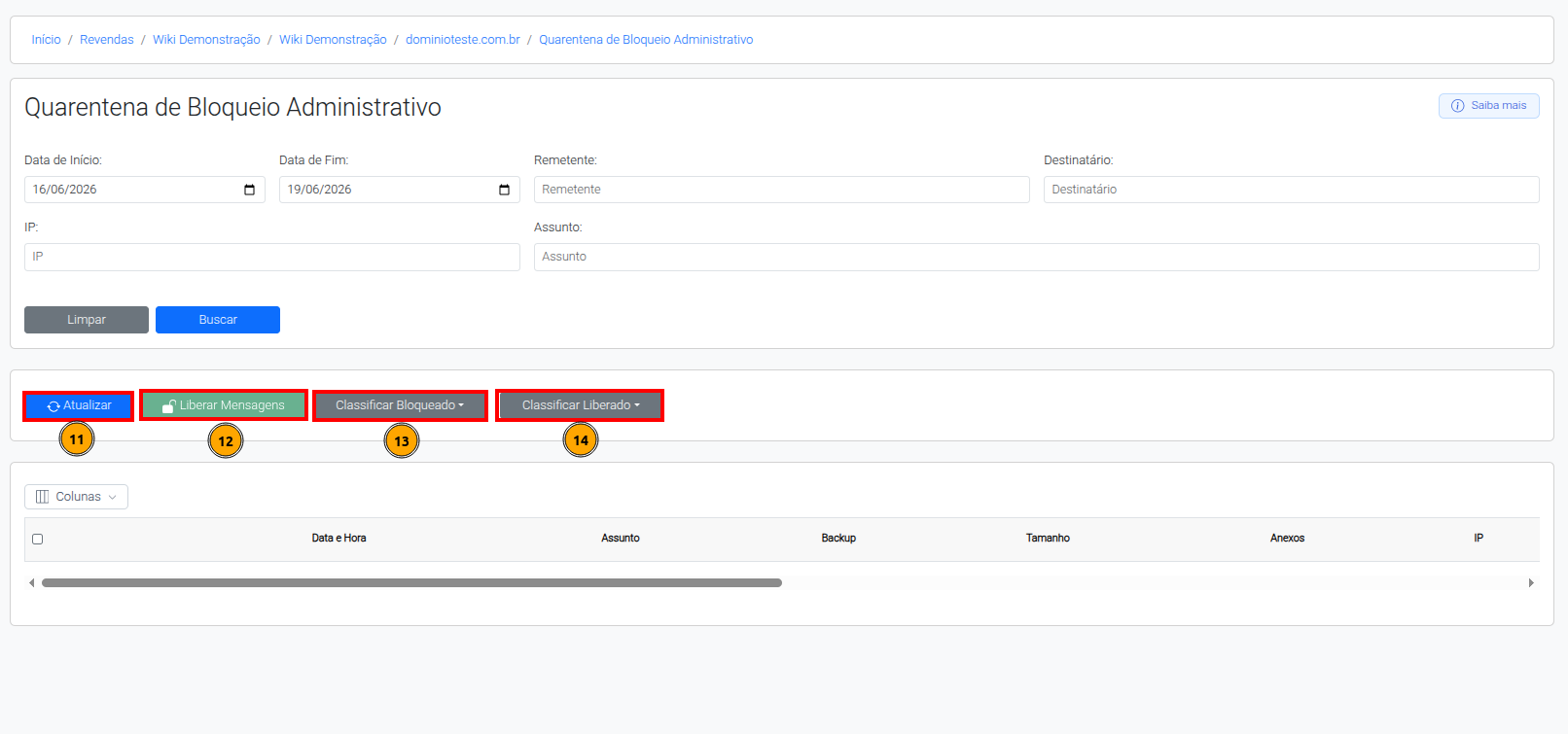Open the Colunas dropdown
Screen dimensions: 1568x734
pos(76,497)
